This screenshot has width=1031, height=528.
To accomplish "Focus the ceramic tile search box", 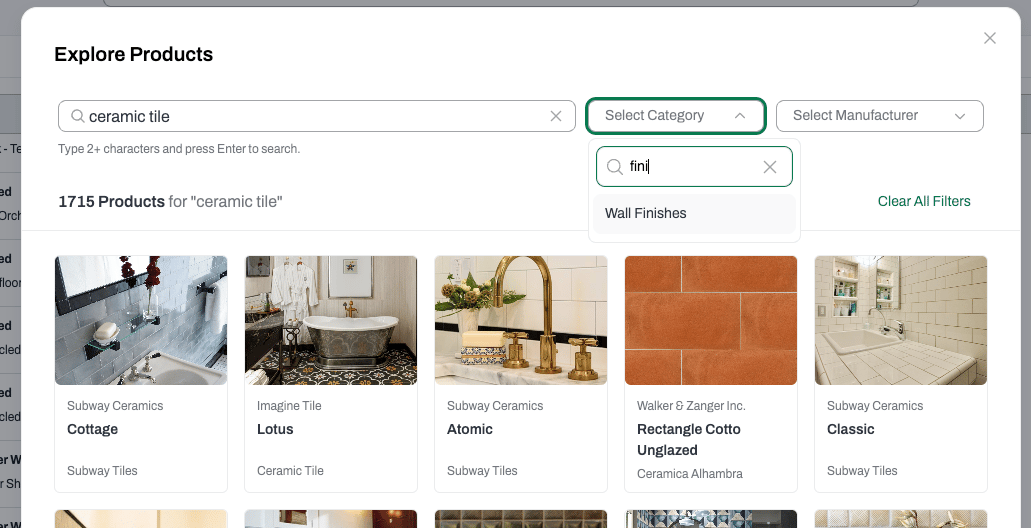I will point(317,116).
